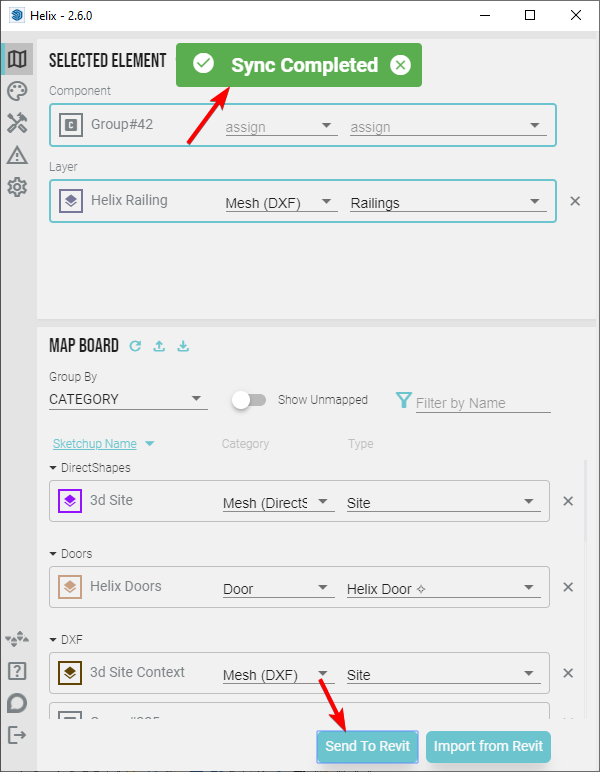Open the chat feedback icon

[x=17, y=703]
